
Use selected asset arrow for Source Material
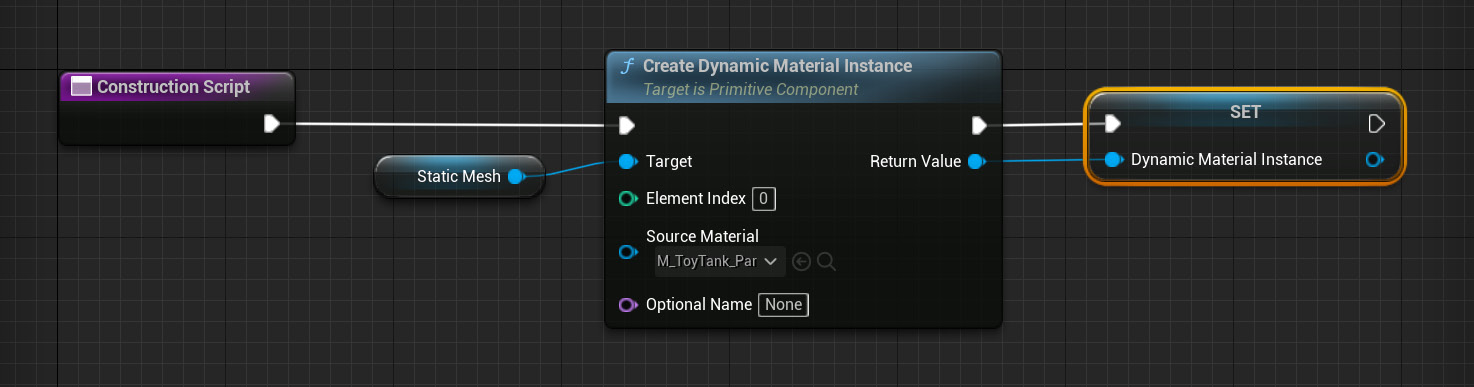click(x=801, y=262)
